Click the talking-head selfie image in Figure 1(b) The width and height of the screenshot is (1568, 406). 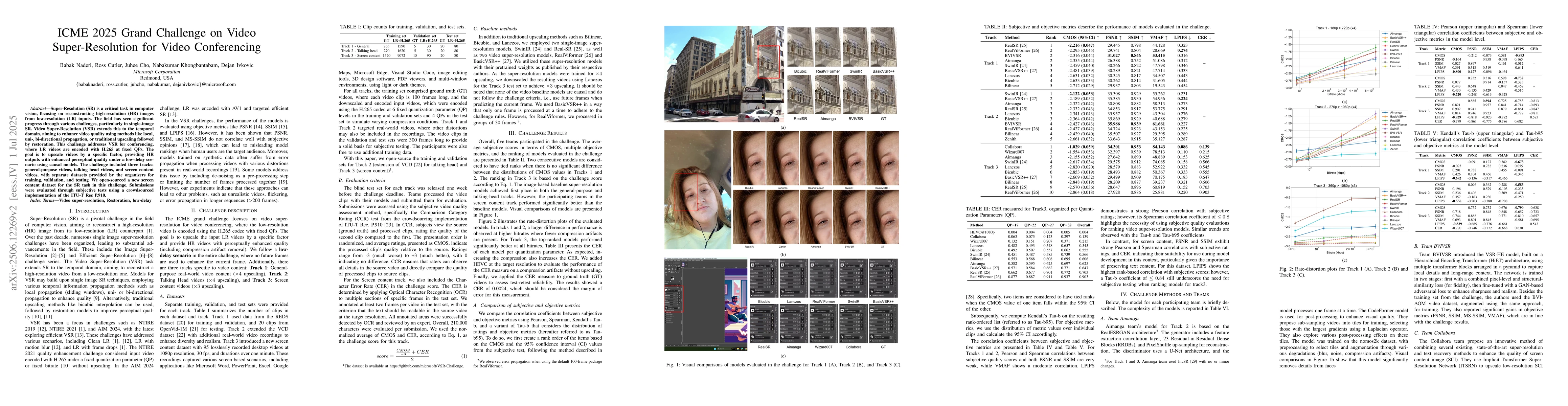point(697,193)
